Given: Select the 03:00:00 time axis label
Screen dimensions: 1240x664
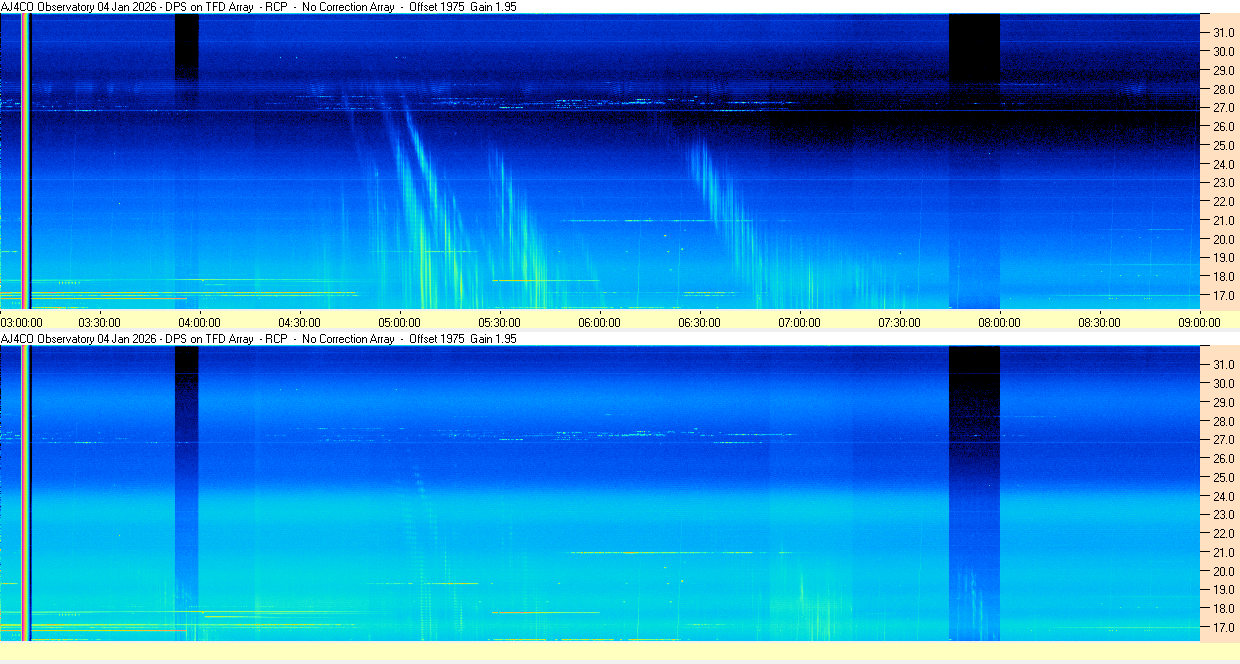Looking at the screenshot, I should [21, 322].
